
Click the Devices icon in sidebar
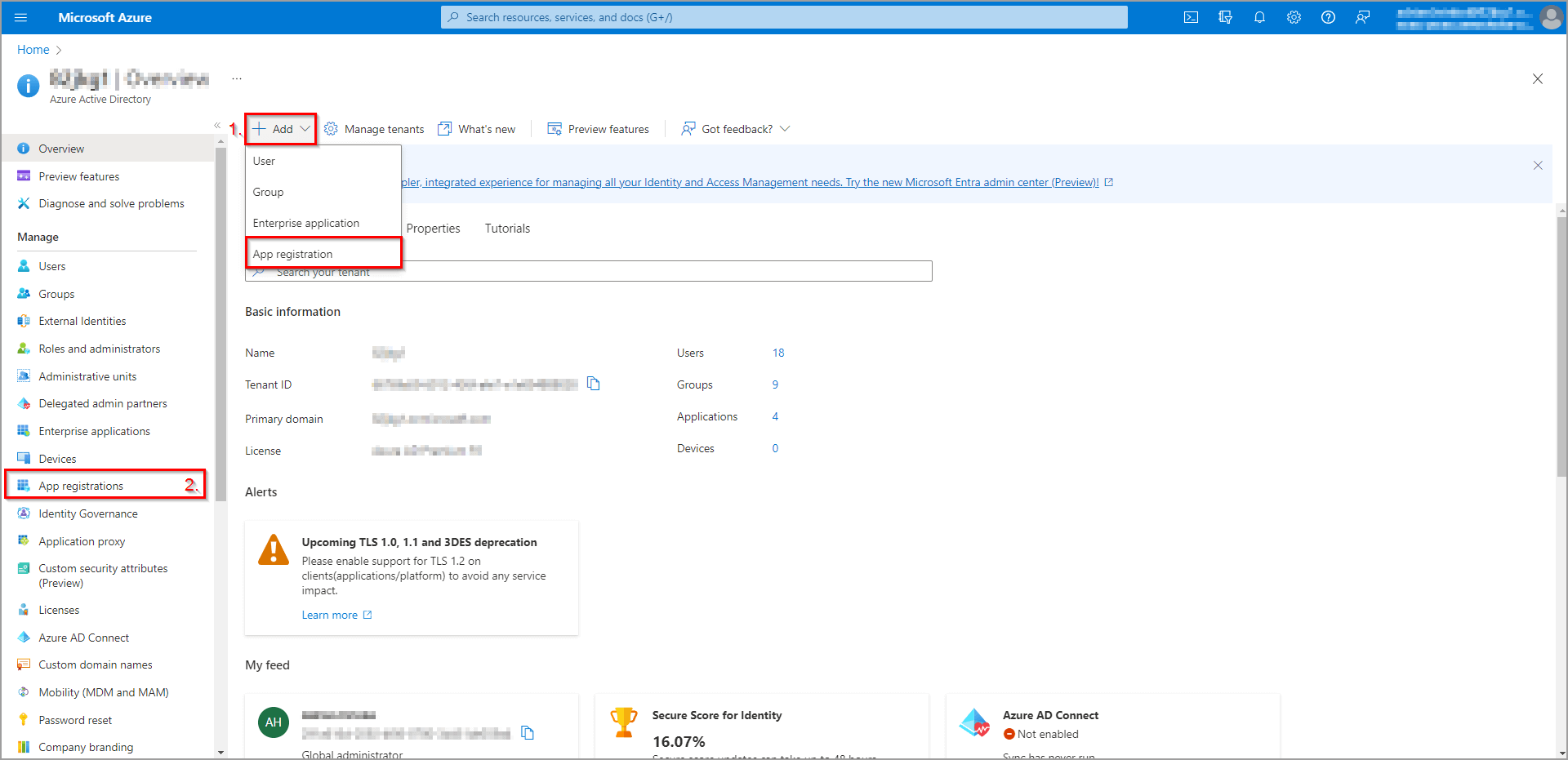(24, 459)
